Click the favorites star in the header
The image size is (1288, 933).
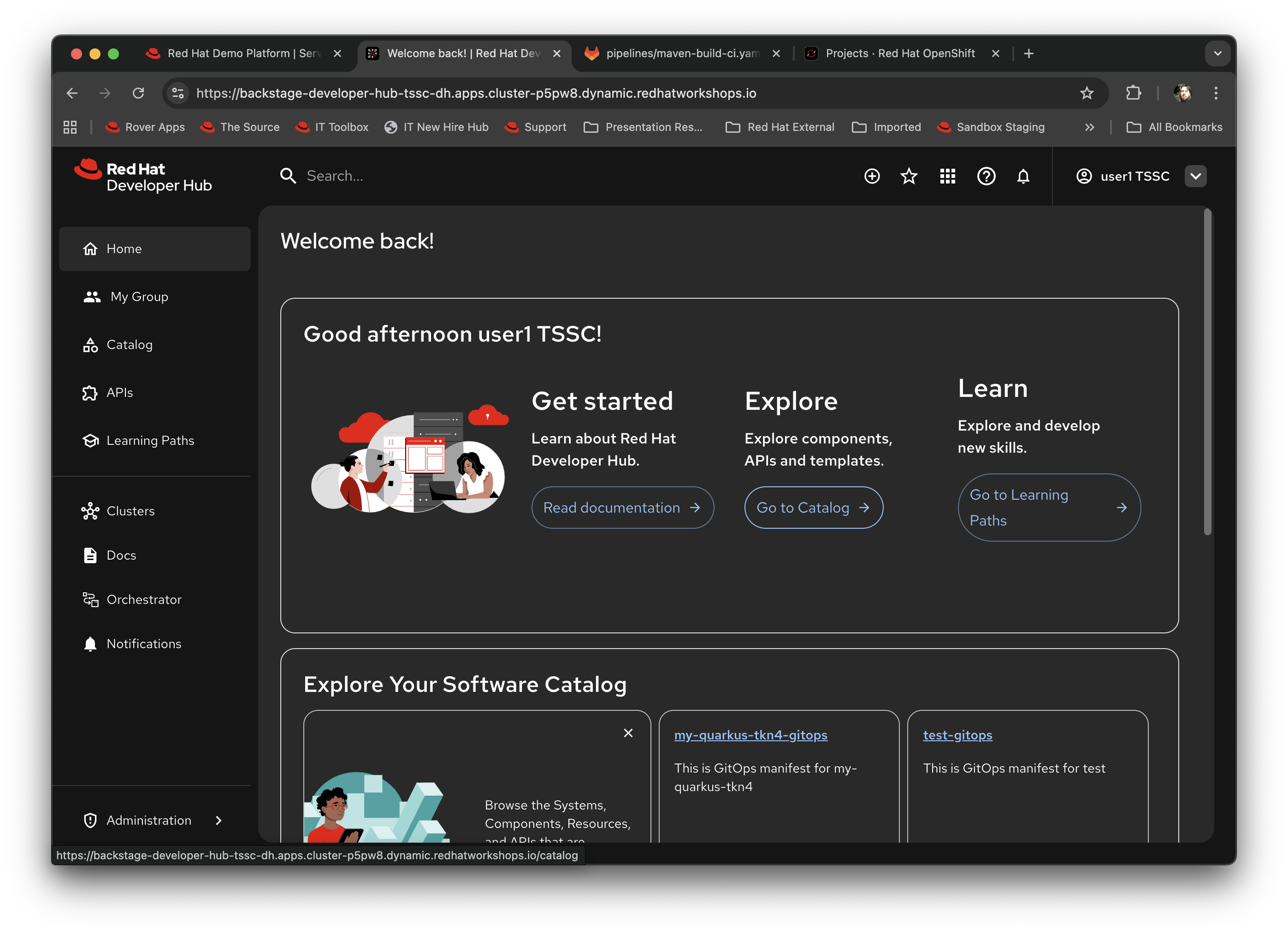point(909,176)
